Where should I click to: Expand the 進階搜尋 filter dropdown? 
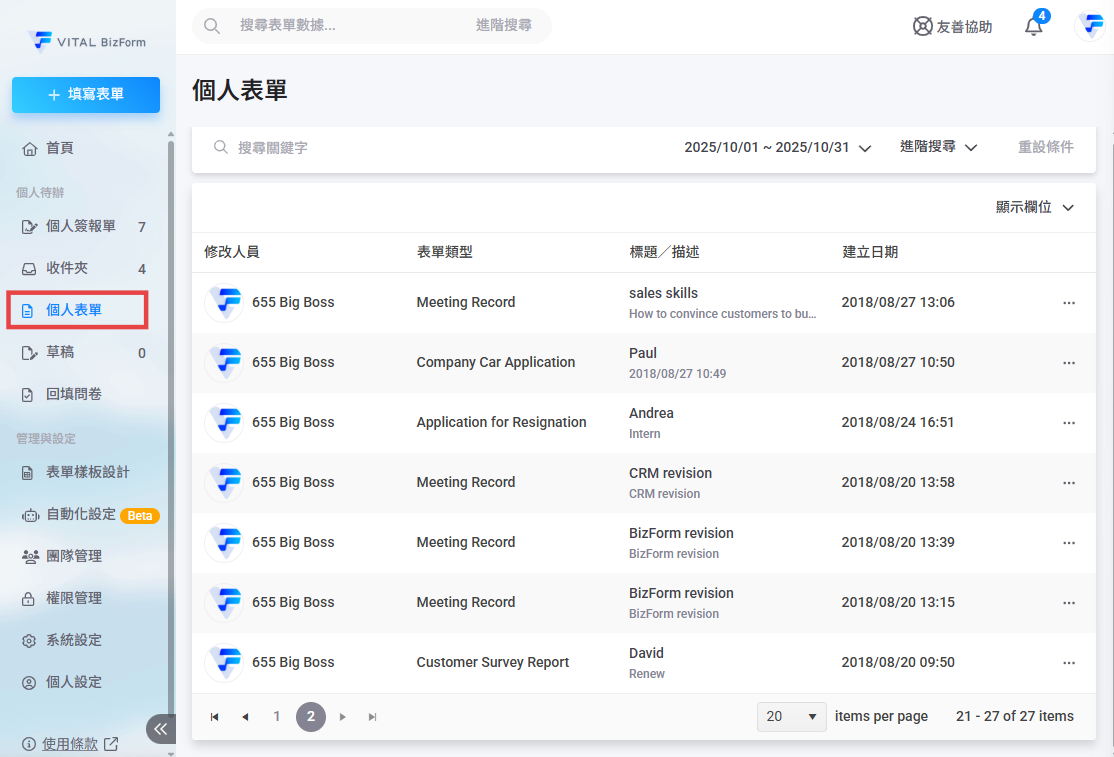[x=937, y=147]
